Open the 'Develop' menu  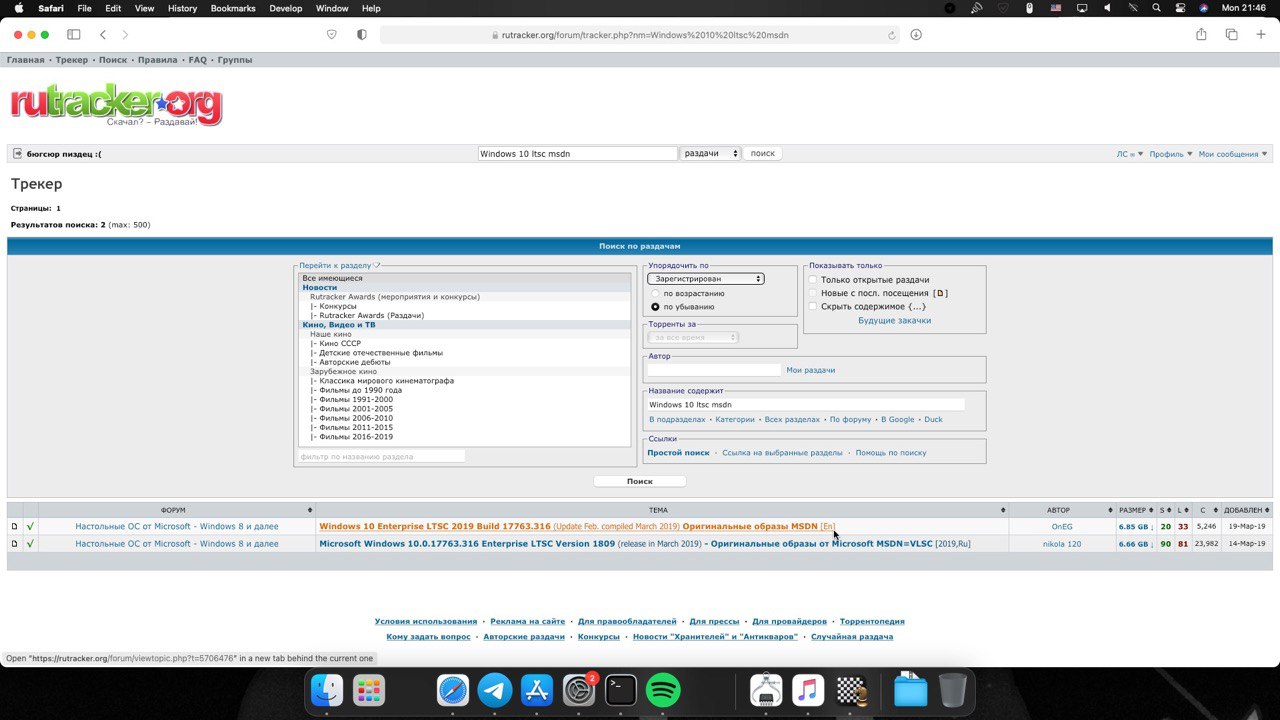[286, 8]
